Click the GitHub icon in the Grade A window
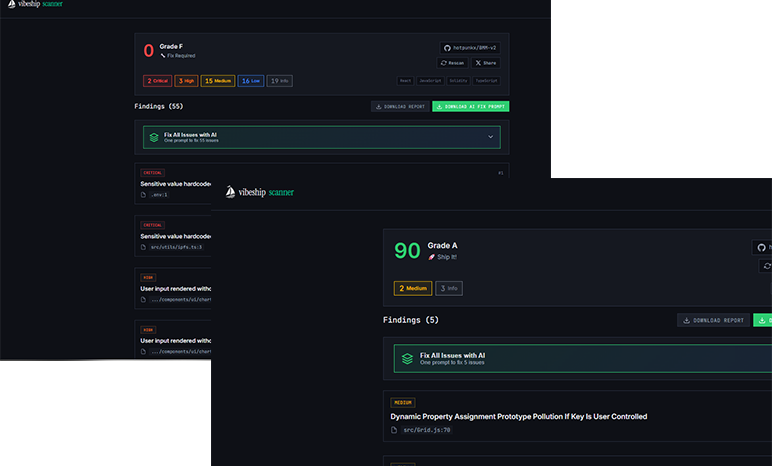The image size is (772, 466). coord(762,248)
